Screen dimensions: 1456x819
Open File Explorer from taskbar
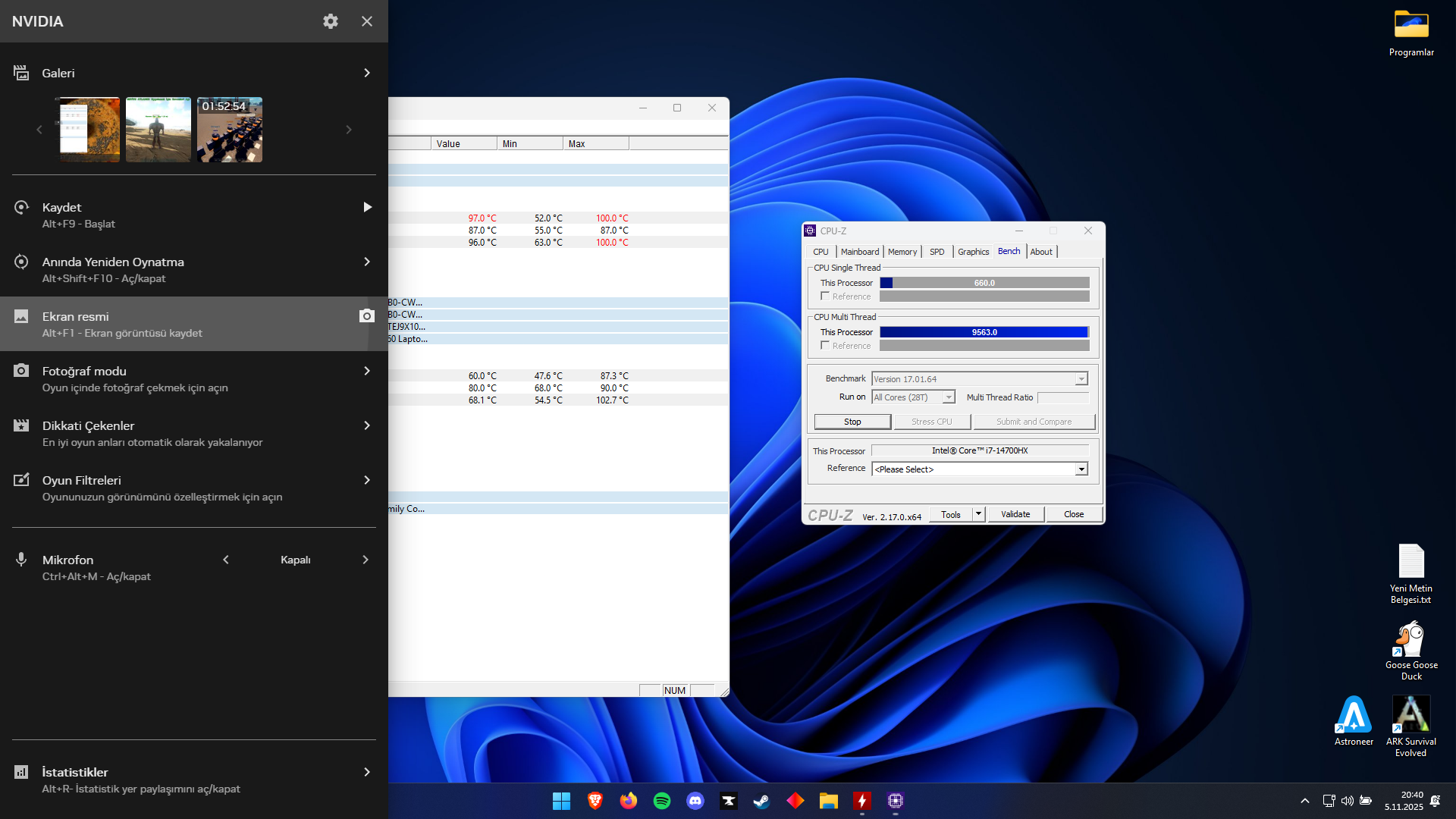pos(829,801)
